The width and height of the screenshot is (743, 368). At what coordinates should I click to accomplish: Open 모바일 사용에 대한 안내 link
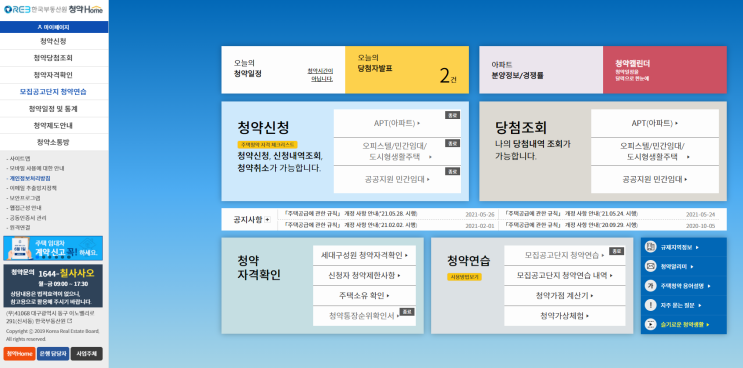[36, 168]
